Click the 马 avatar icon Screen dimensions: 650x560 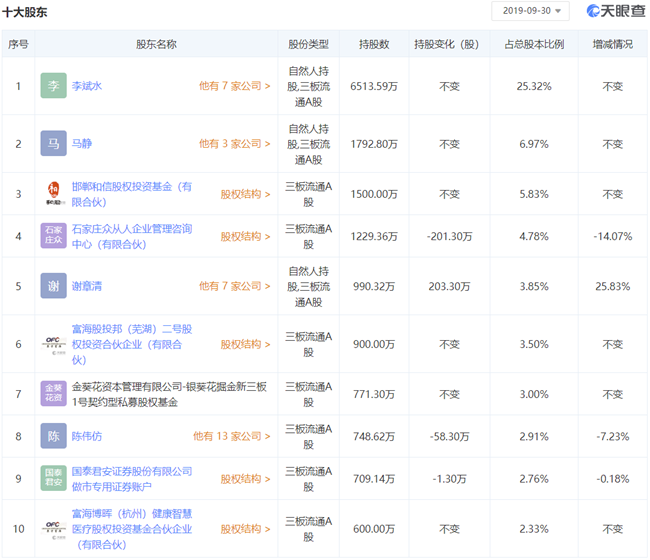53,143
